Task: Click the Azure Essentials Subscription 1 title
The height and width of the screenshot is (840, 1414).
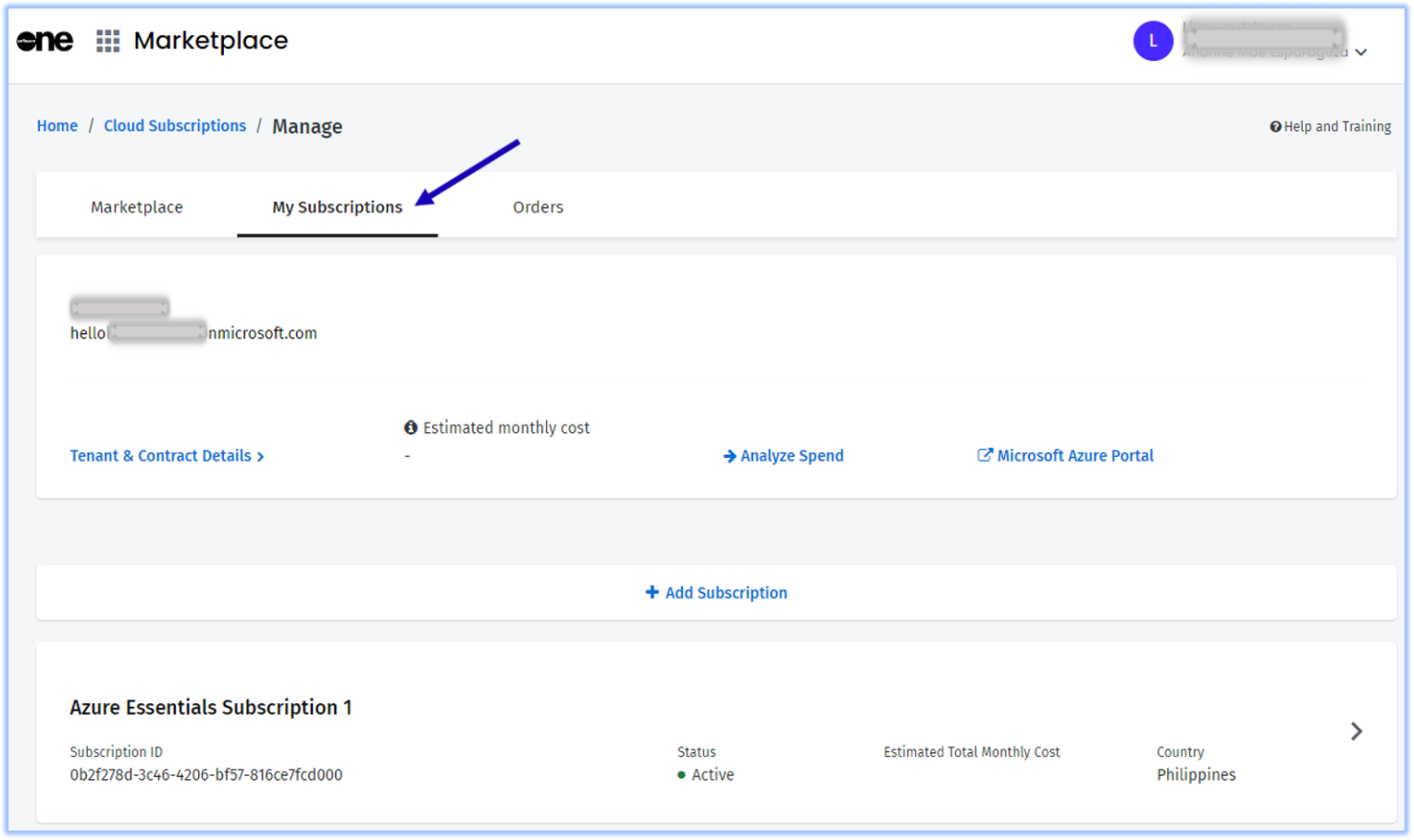Action: [x=211, y=708]
